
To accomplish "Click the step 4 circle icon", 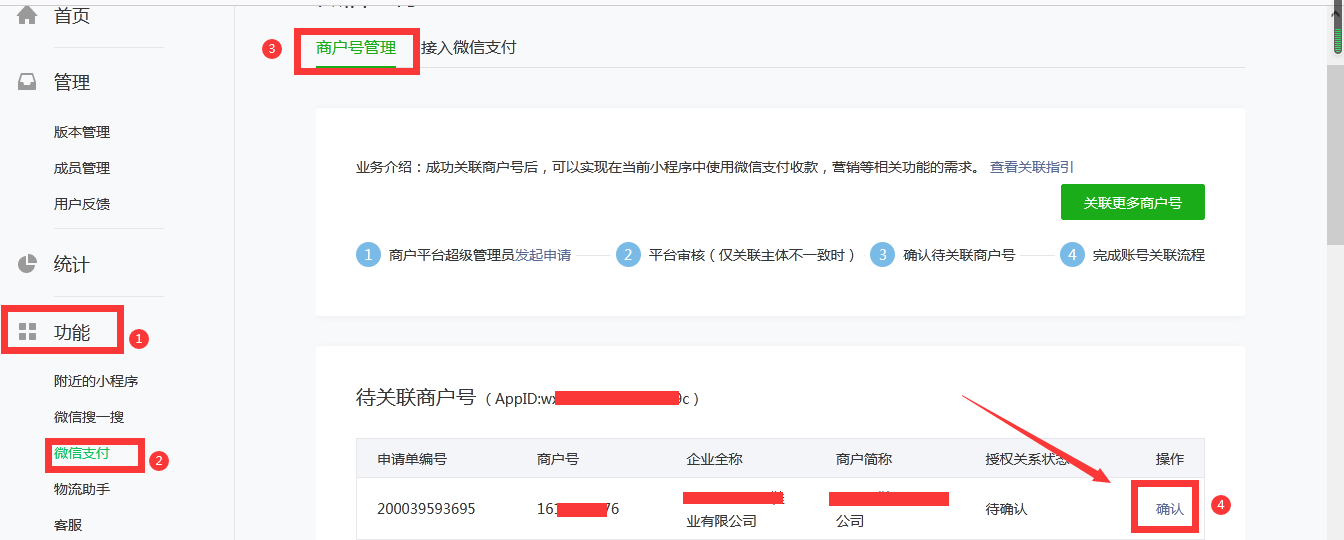I will 1072,255.
